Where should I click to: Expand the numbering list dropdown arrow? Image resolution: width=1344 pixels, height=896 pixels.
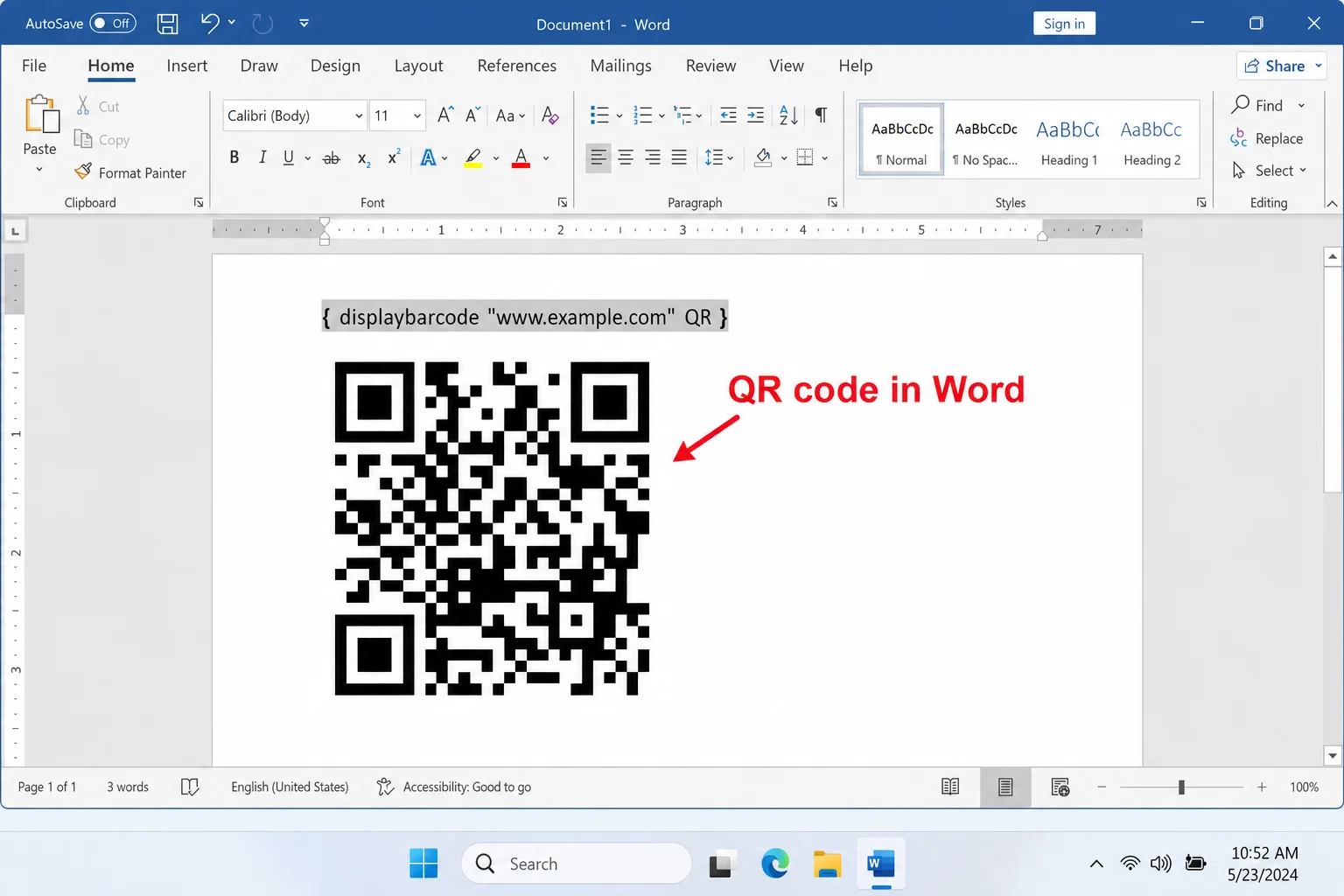[661, 115]
